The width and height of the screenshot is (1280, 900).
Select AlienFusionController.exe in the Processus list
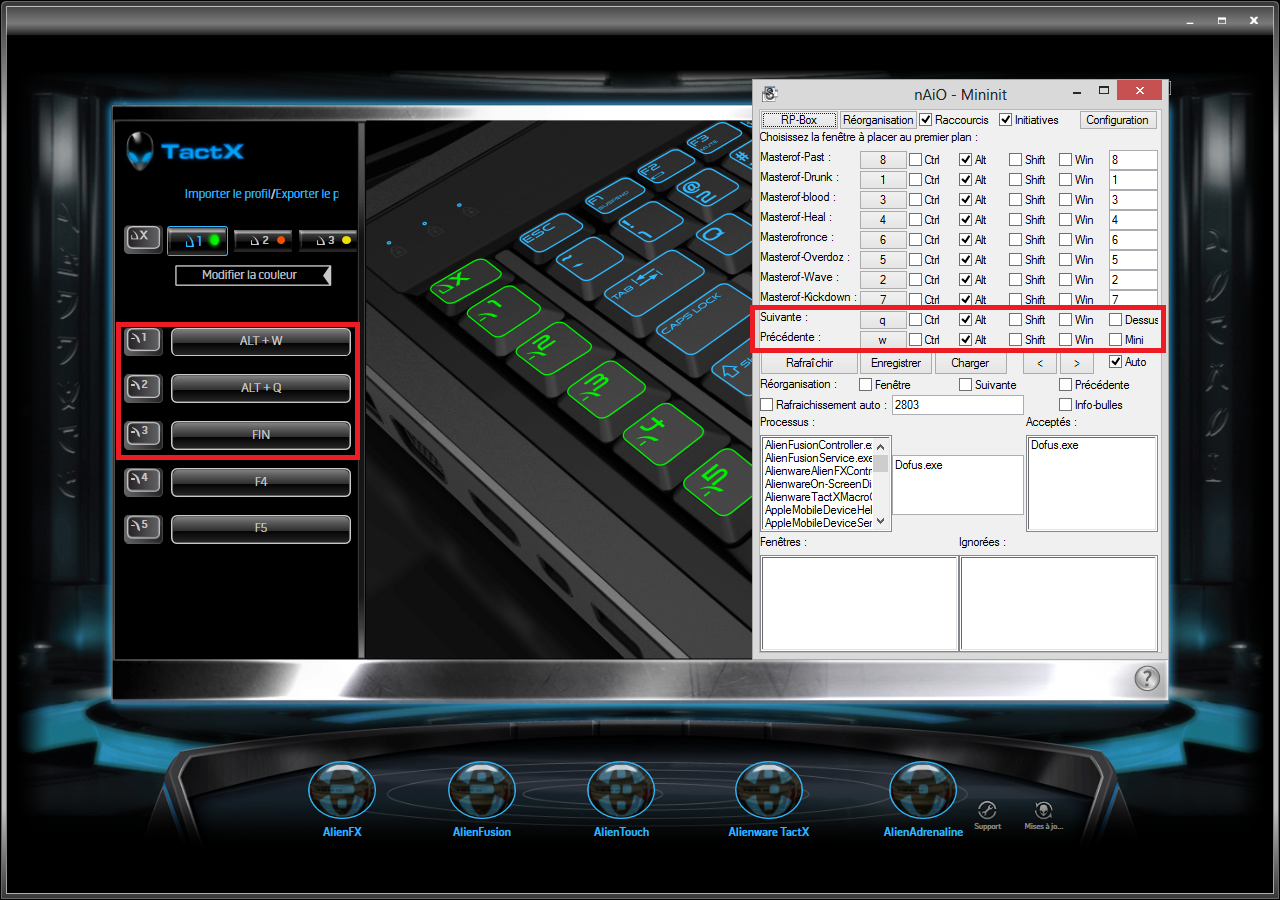pyautogui.click(x=818, y=445)
